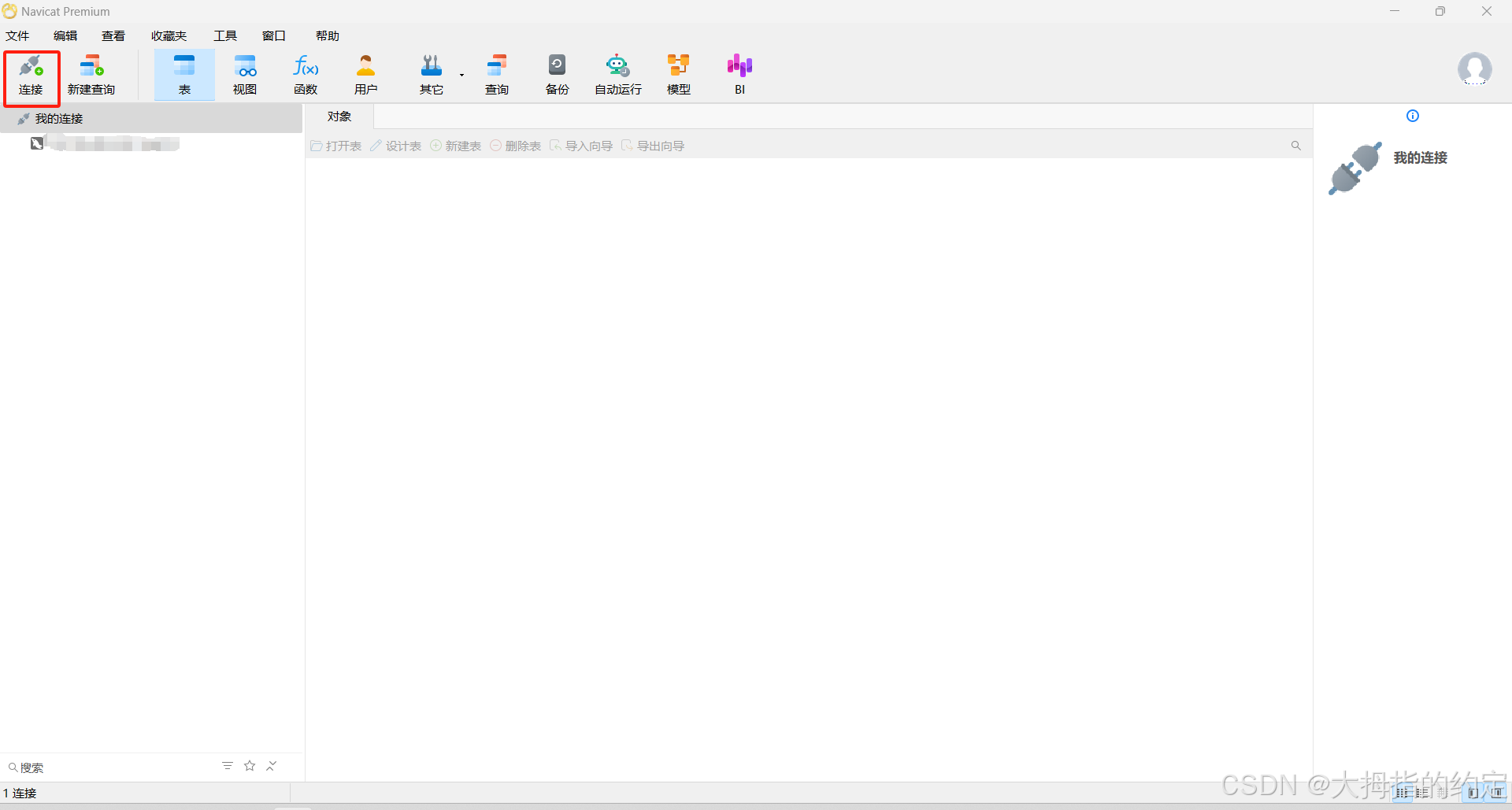The height and width of the screenshot is (810, 1512).
Task: Click the 模型 (Model) toolbar icon
Action: point(678,76)
